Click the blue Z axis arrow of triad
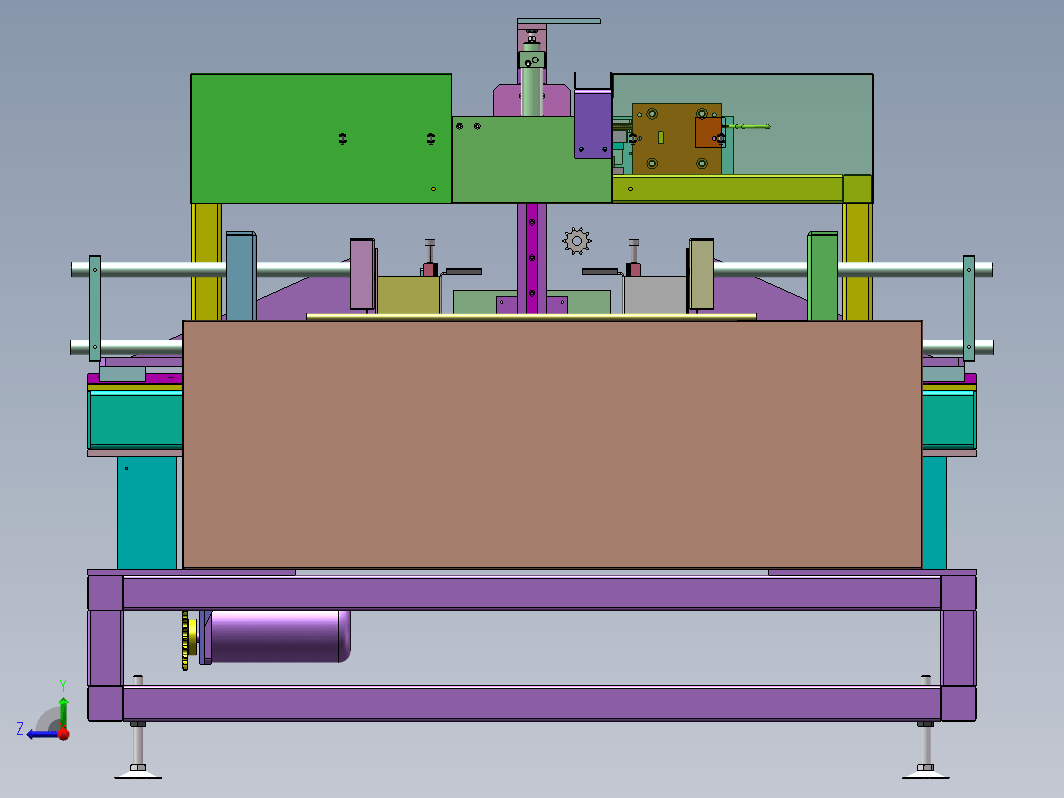This screenshot has height=798, width=1064. pyautogui.click(x=42, y=734)
